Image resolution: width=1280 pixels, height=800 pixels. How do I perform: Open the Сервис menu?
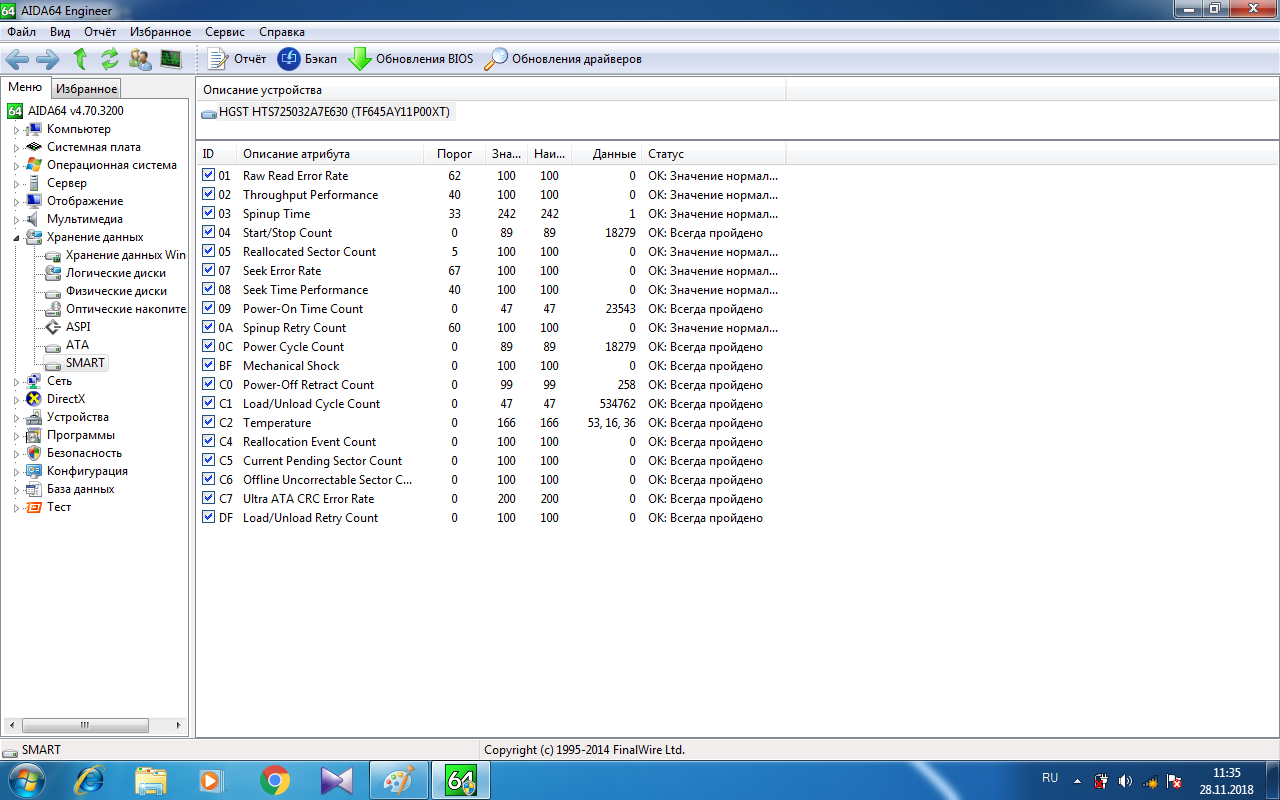(x=224, y=32)
